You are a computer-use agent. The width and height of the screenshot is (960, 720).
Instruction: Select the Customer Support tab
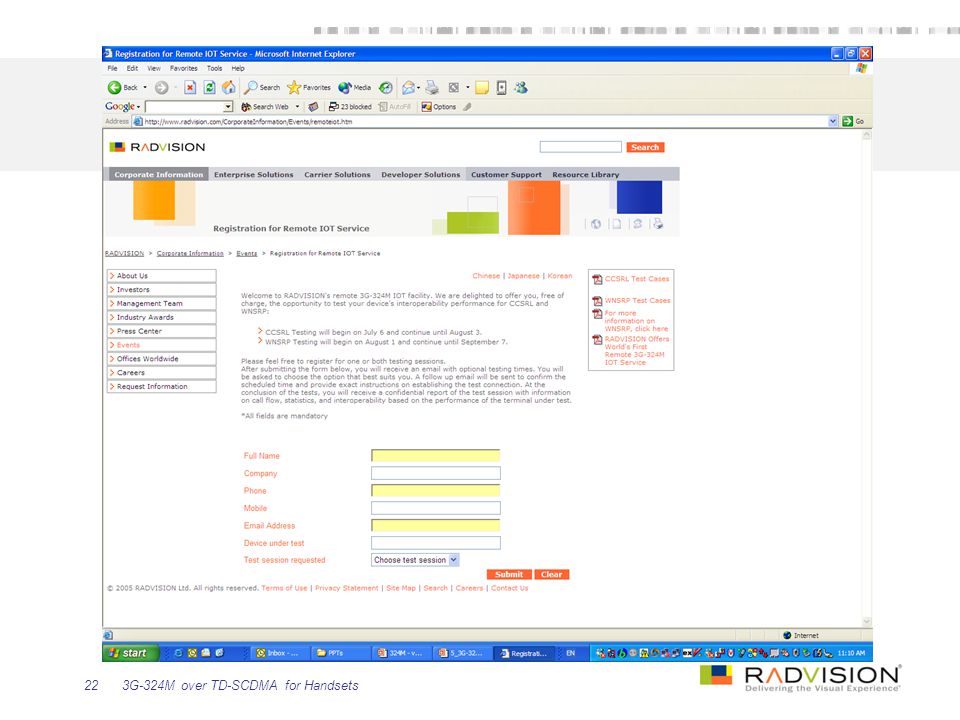point(506,174)
